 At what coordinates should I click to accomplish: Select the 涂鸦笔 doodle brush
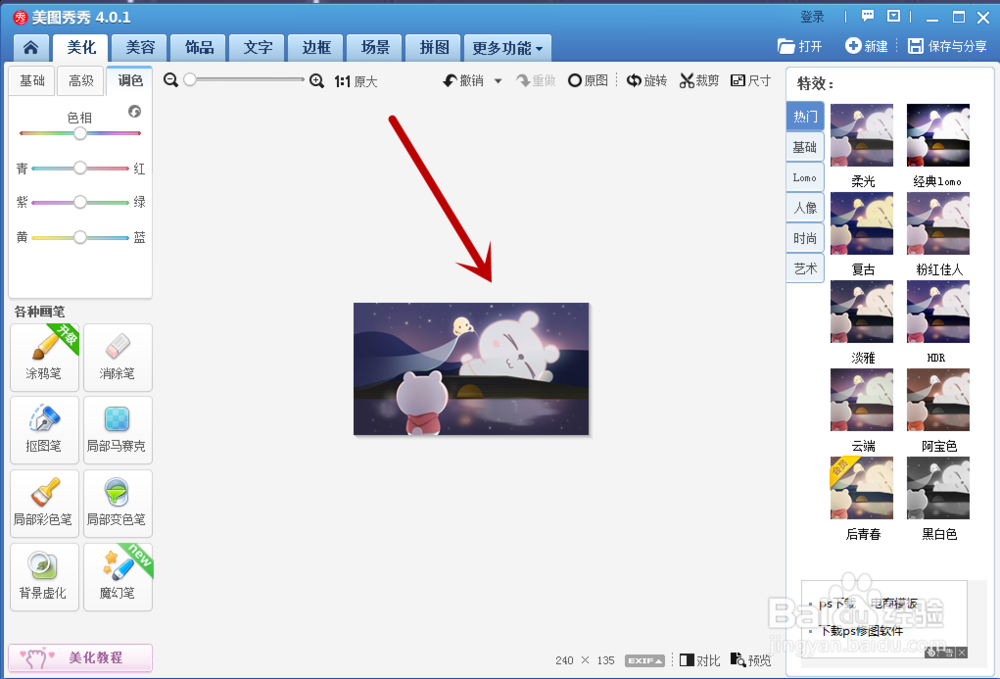click(44, 357)
